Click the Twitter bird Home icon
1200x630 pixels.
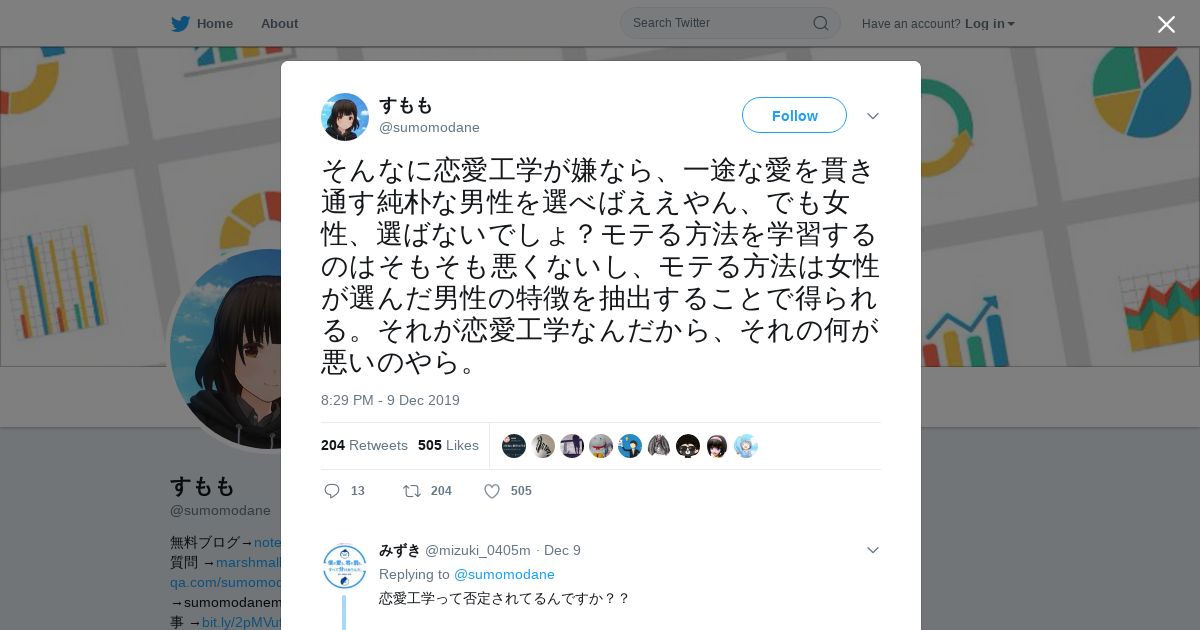[x=180, y=23]
